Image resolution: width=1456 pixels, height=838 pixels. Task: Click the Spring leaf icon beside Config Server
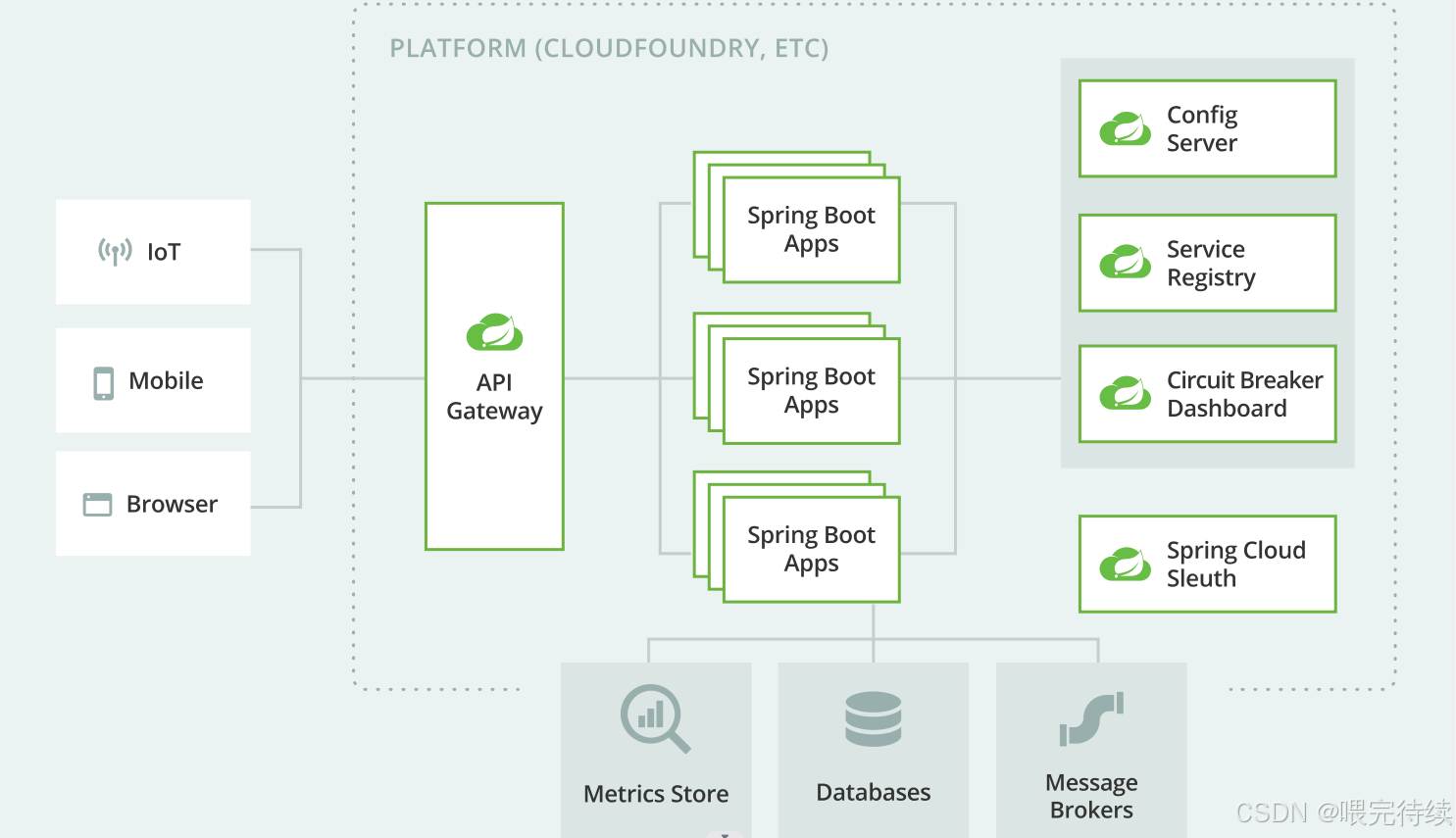coord(1125,128)
